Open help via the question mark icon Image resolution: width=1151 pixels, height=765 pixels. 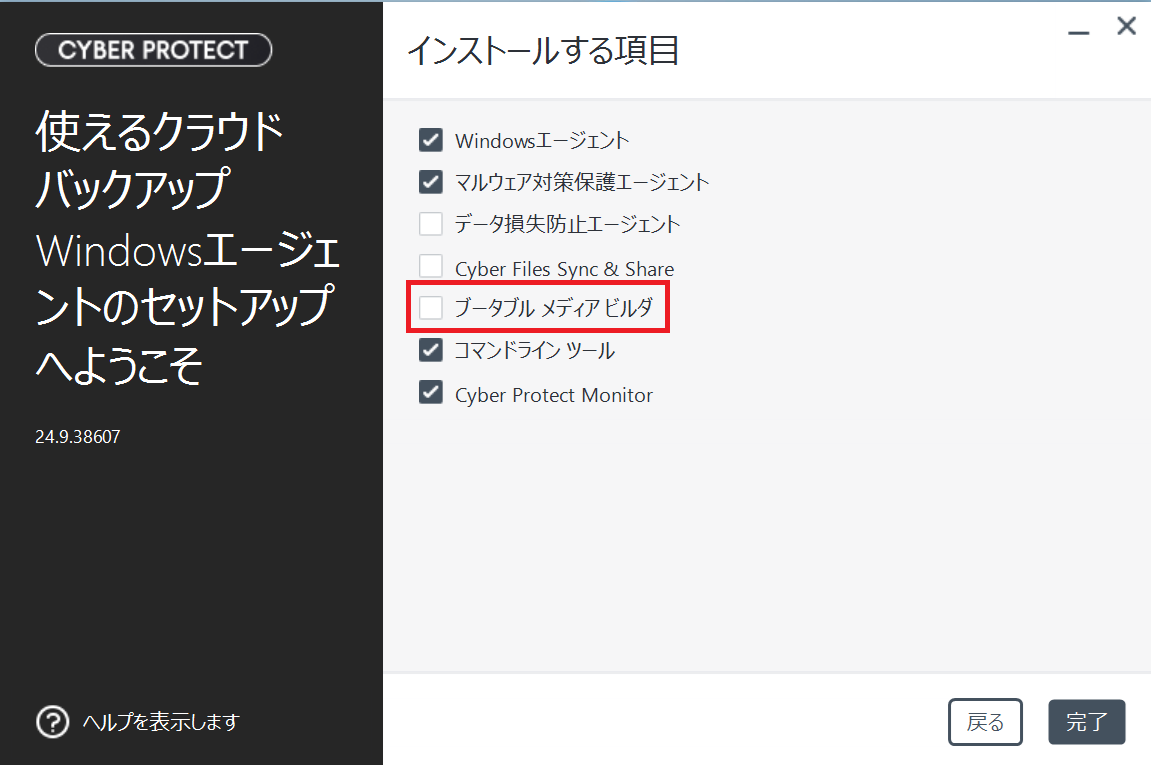click(52, 722)
